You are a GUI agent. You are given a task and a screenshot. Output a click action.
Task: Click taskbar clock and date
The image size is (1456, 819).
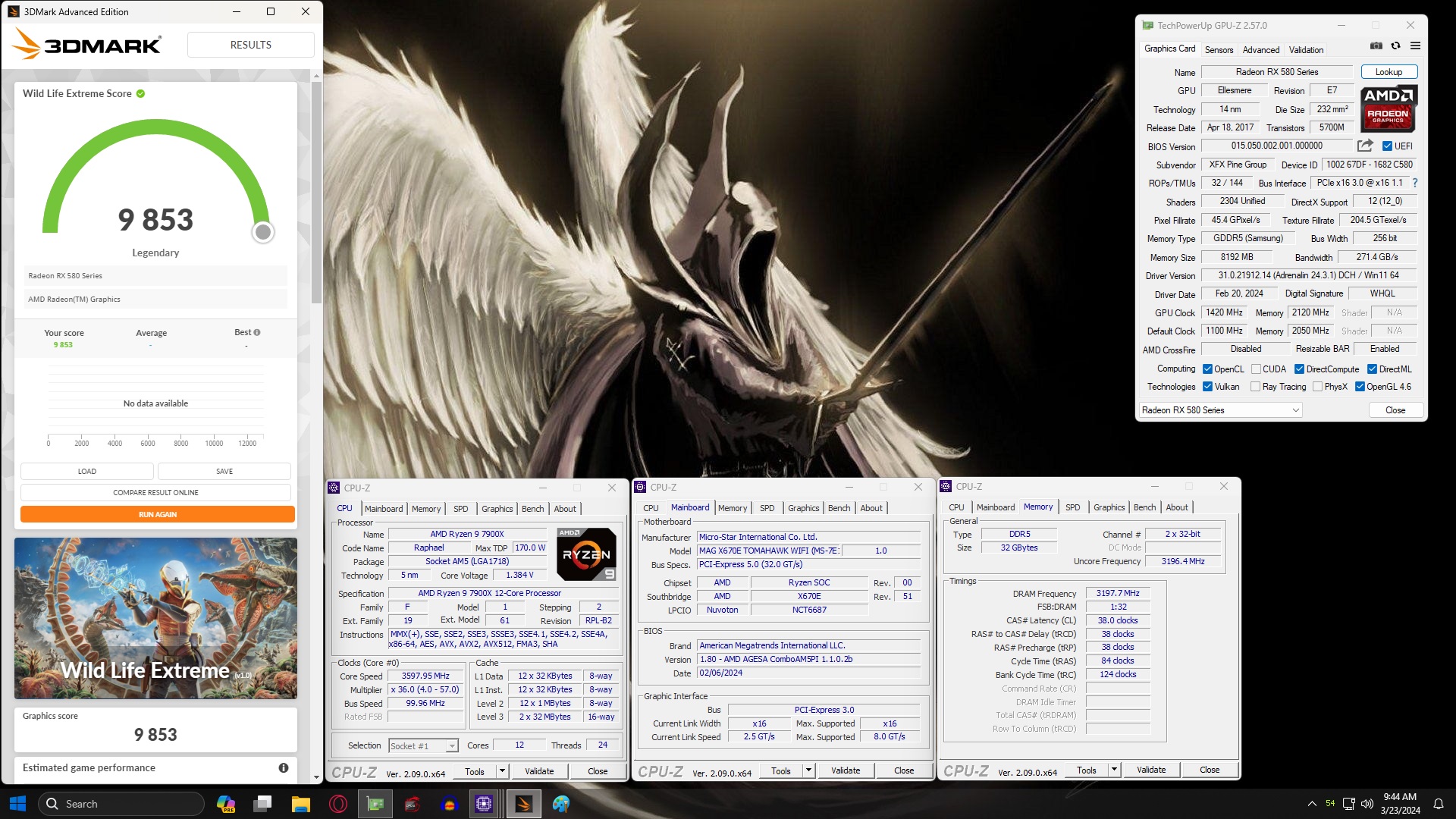pyautogui.click(x=1400, y=804)
